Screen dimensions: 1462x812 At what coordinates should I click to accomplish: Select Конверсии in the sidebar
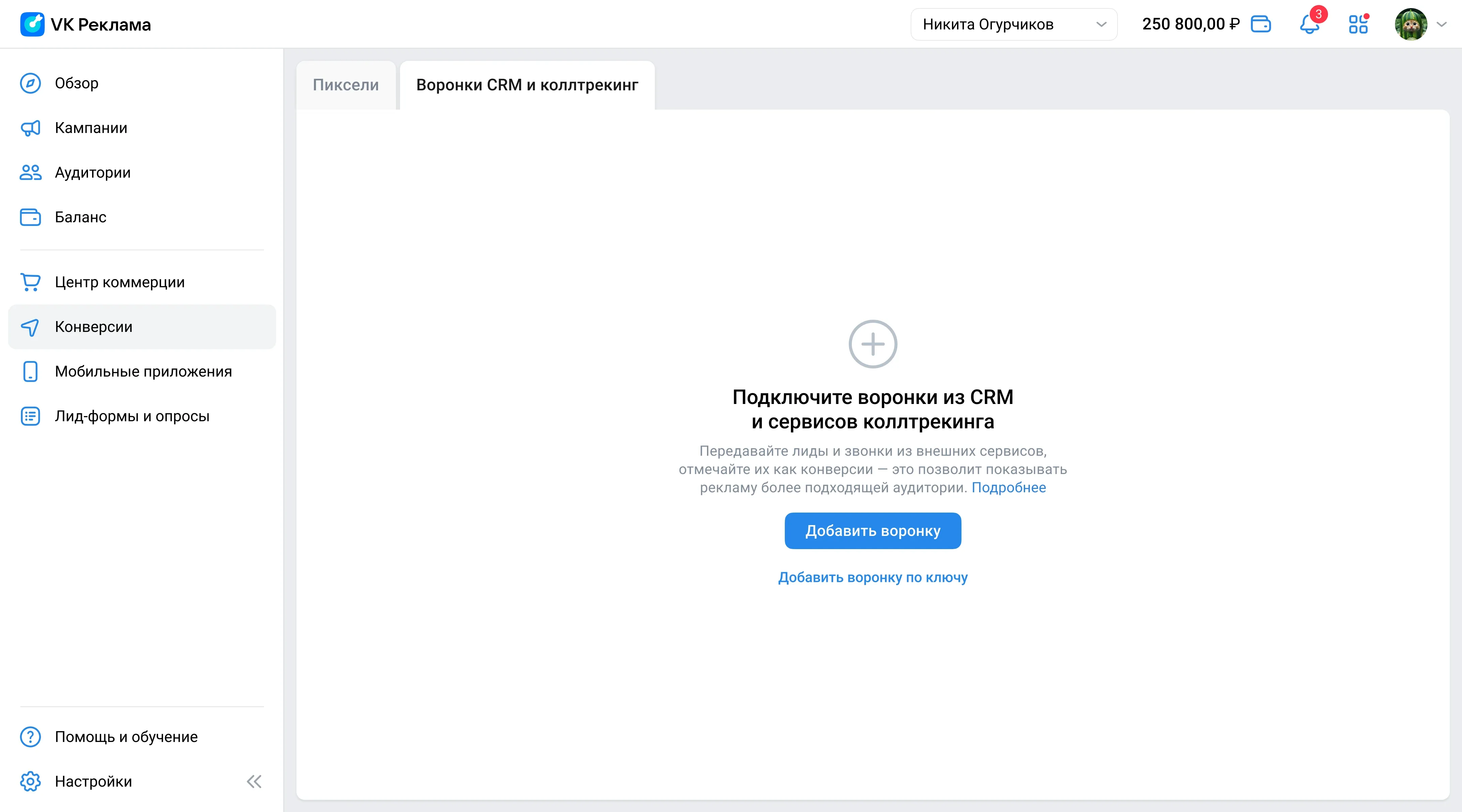pos(142,327)
